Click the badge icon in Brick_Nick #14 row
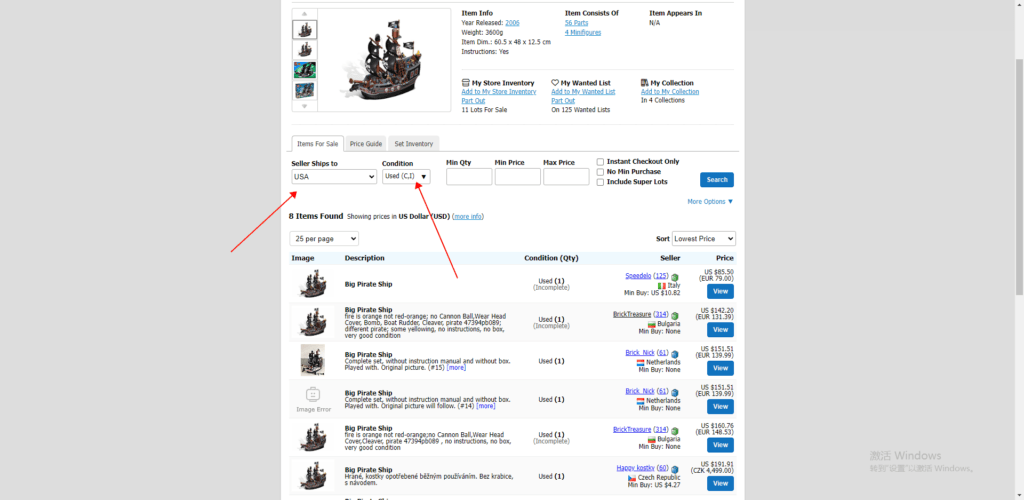The image size is (1024, 500). (x=675, y=392)
